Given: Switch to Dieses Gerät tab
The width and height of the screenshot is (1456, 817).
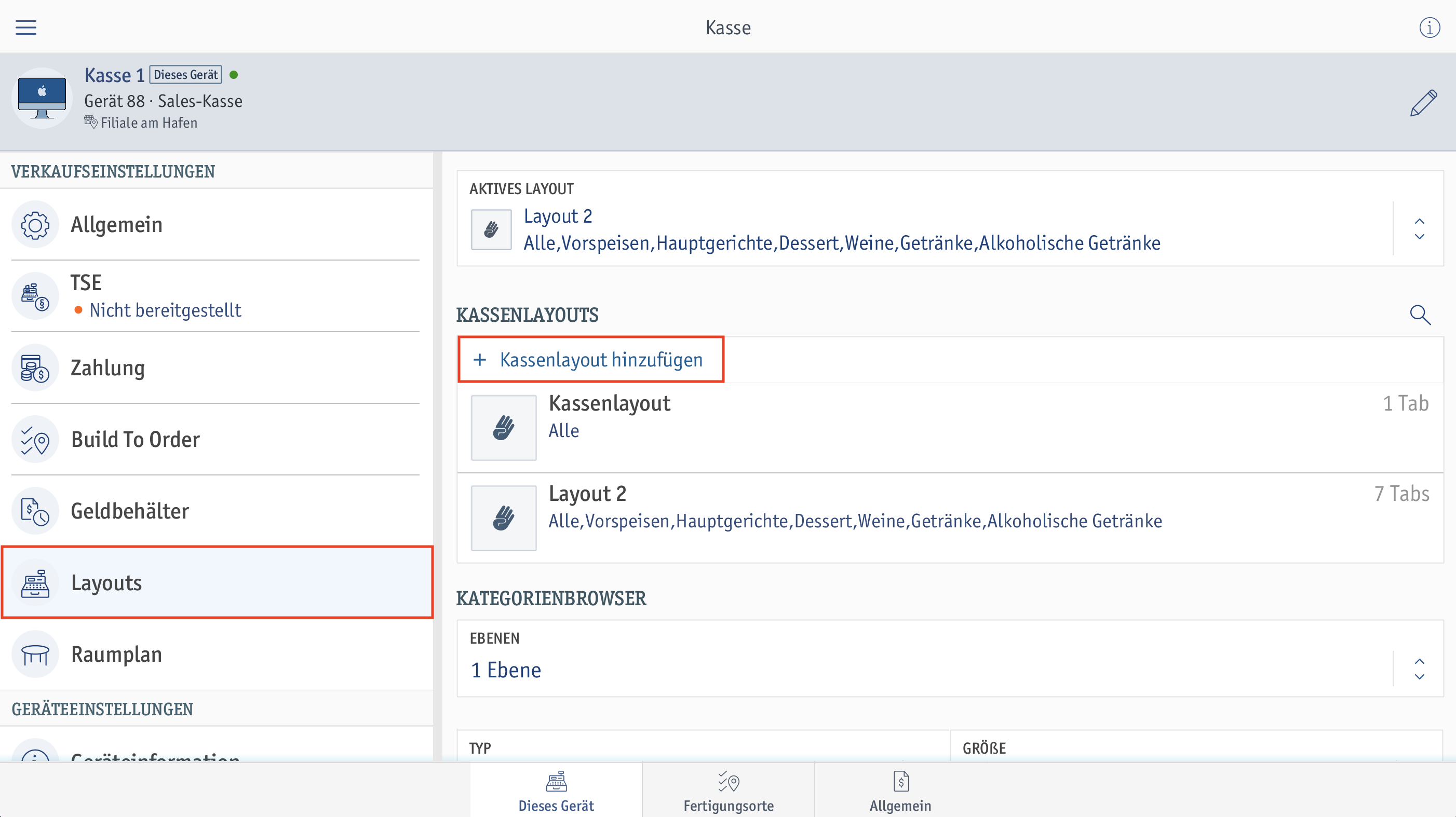Looking at the screenshot, I should pyautogui.click(x=556, y=791).
